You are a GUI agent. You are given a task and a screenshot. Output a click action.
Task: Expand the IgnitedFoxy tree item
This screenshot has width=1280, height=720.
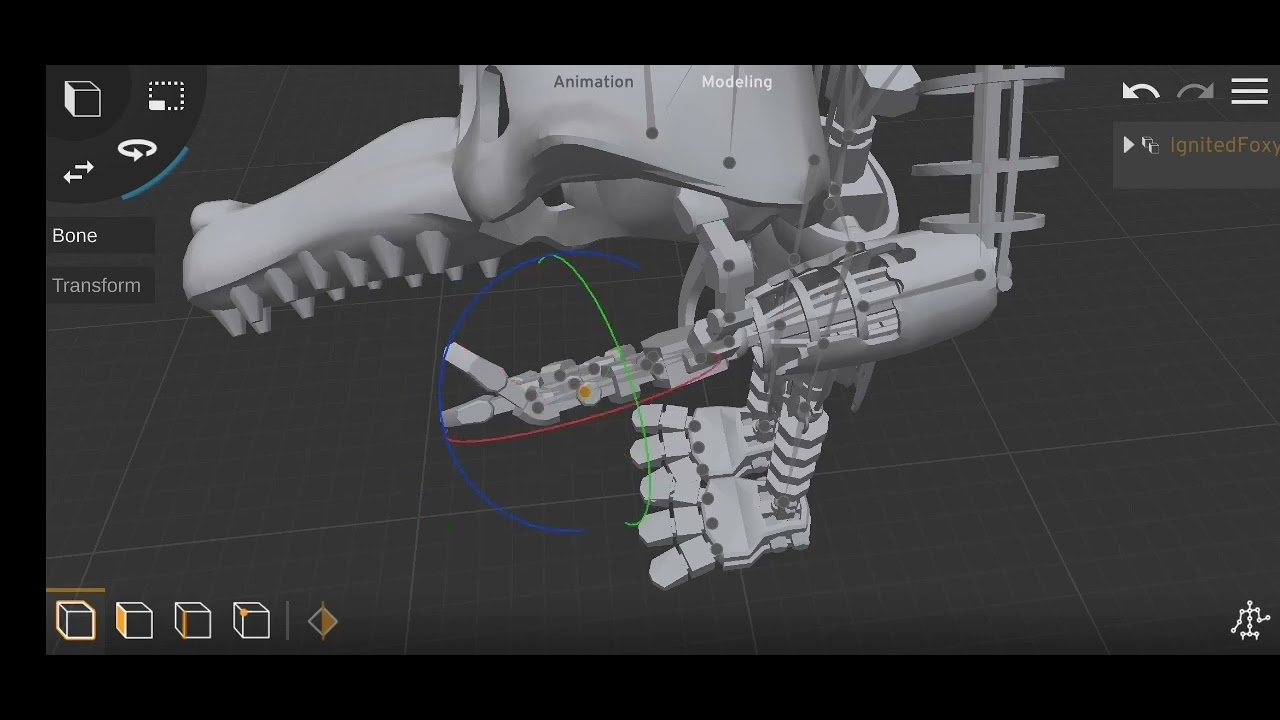pyautogui.click(x=1128, y=145)
